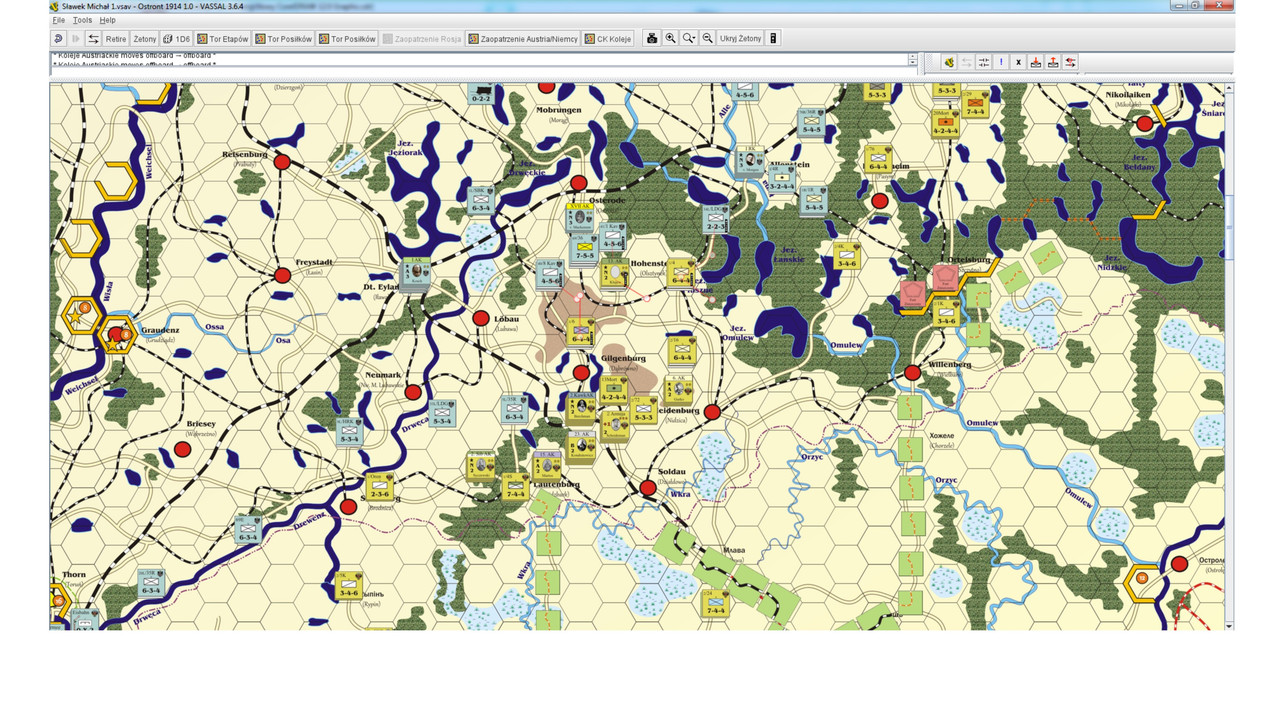Click the step forward arrow icon
This screenshot has height=709, width=1280.
(x=76, y=39)
